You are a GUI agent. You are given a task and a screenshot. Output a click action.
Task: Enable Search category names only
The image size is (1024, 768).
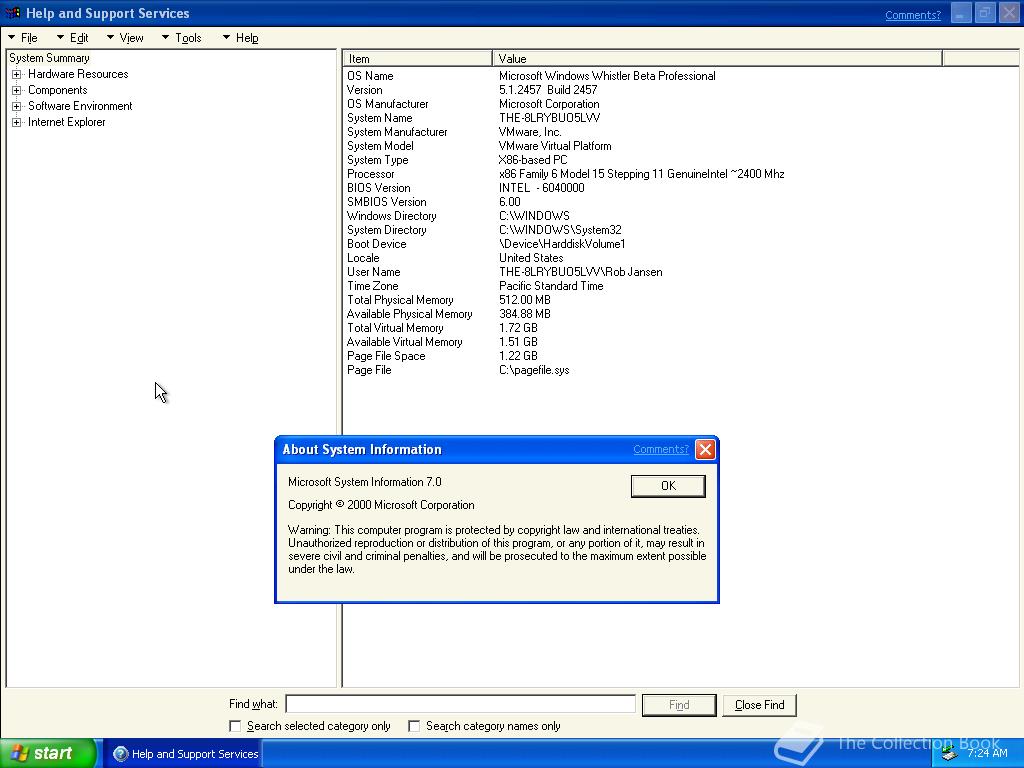point(414,726)
